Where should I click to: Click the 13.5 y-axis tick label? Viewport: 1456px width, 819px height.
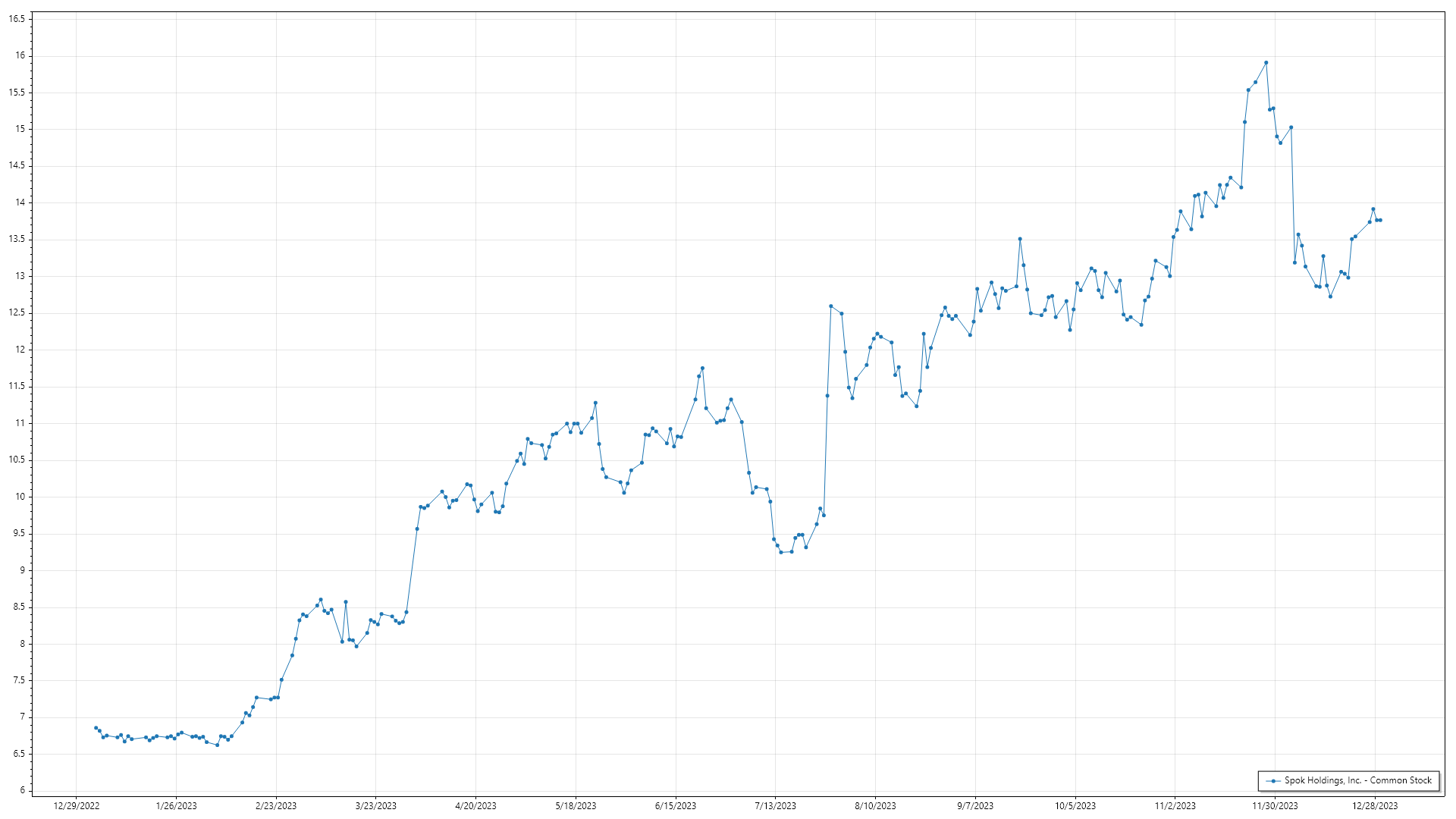click(17, 239)
